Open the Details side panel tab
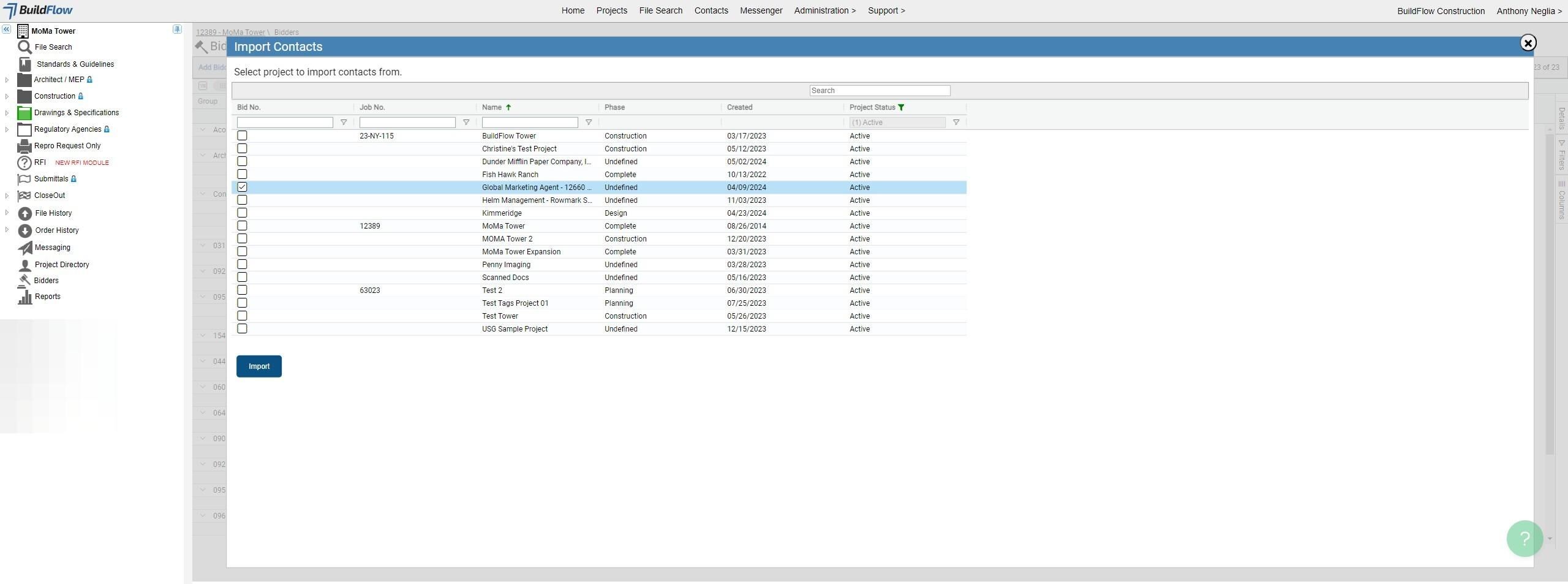The image size is (1568, 584). pyautogui.click(x=1562, y=118)
